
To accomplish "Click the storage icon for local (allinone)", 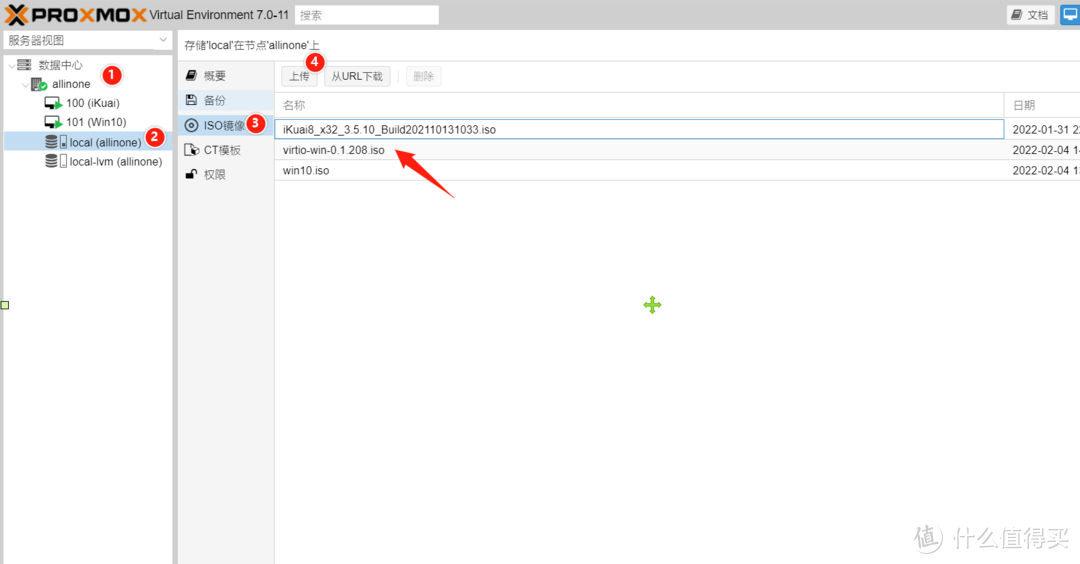I will (x=56, y=142).
